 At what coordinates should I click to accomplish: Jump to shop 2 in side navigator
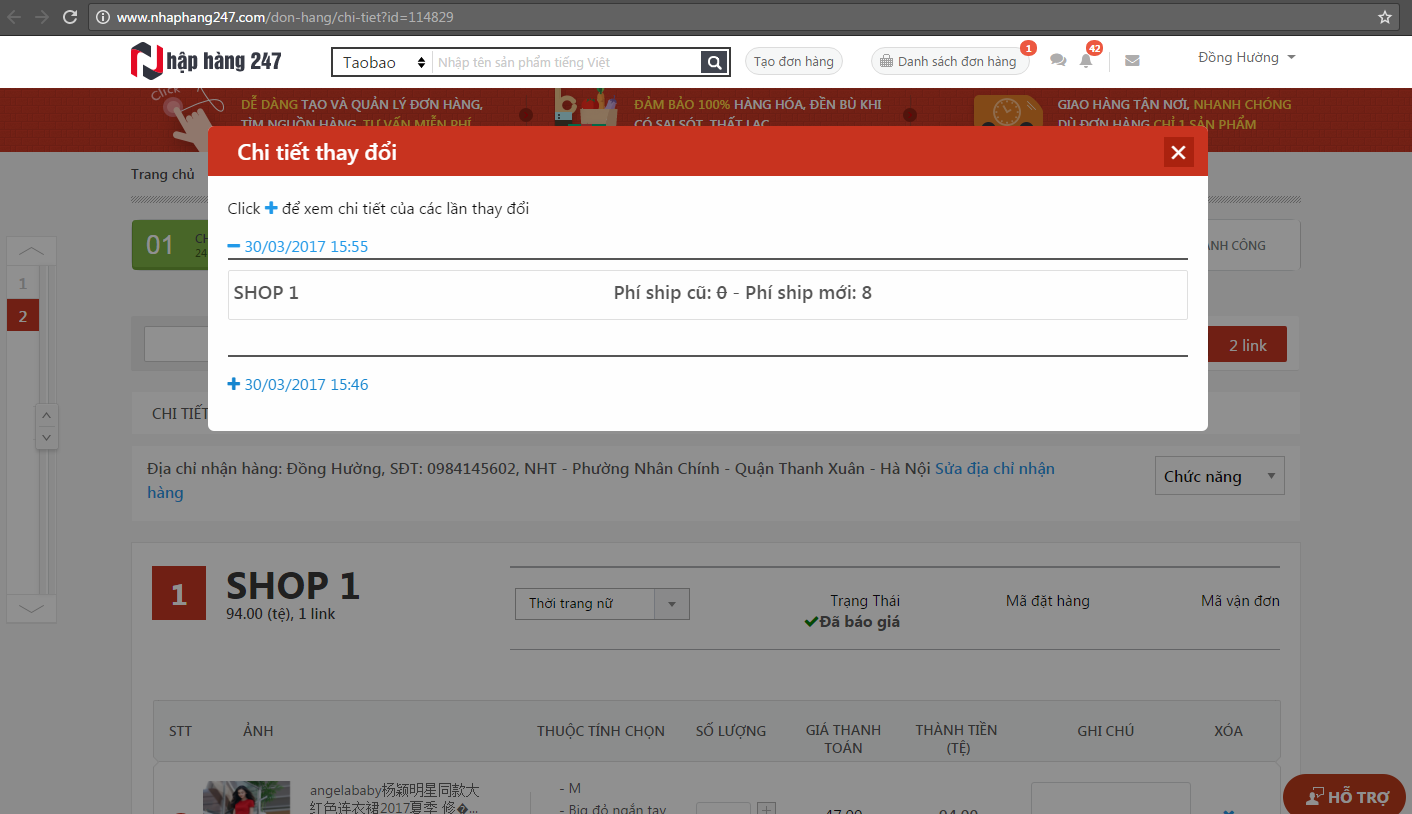click(x=22, y=315)
